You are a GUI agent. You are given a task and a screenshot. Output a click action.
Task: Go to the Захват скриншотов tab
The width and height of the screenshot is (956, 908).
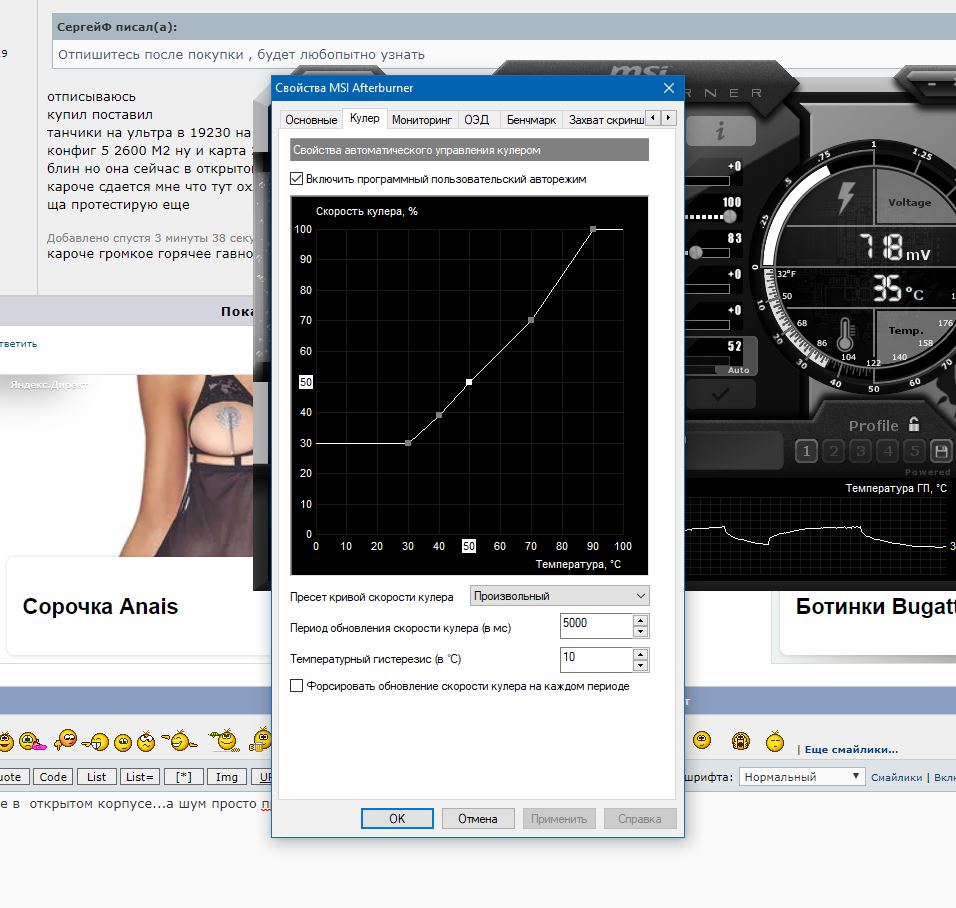click(605, 120)
